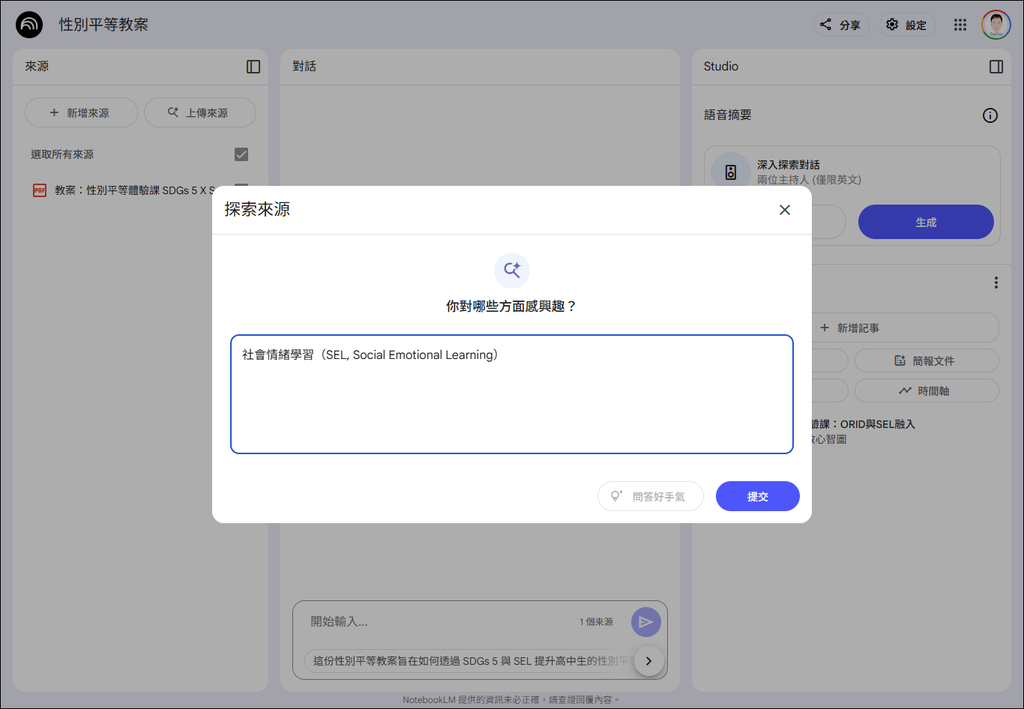Open the Google apps launcher grid

click(958, 24)
